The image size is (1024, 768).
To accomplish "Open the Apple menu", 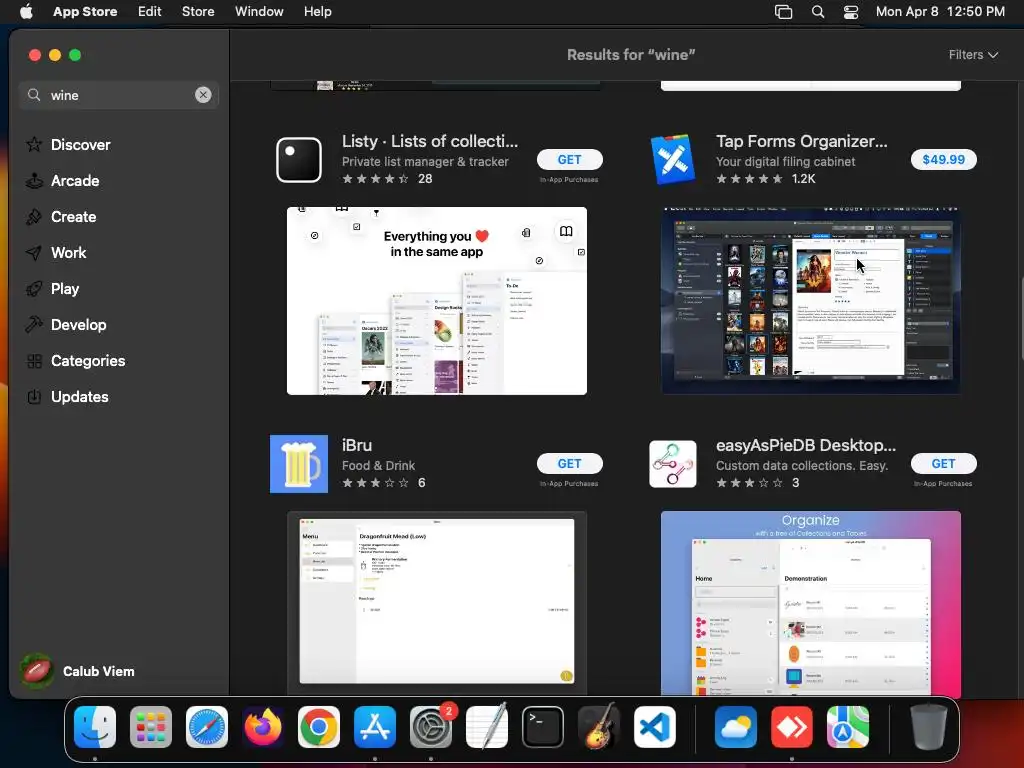I will (26, 12).
